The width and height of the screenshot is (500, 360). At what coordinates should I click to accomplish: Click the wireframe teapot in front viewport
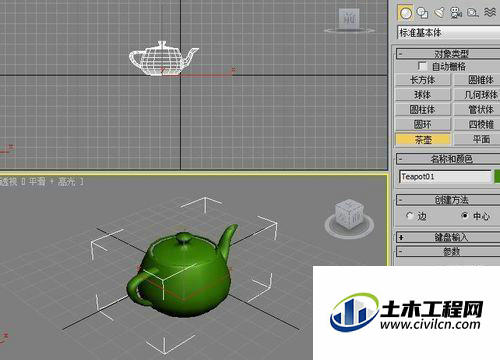(163, 58)
